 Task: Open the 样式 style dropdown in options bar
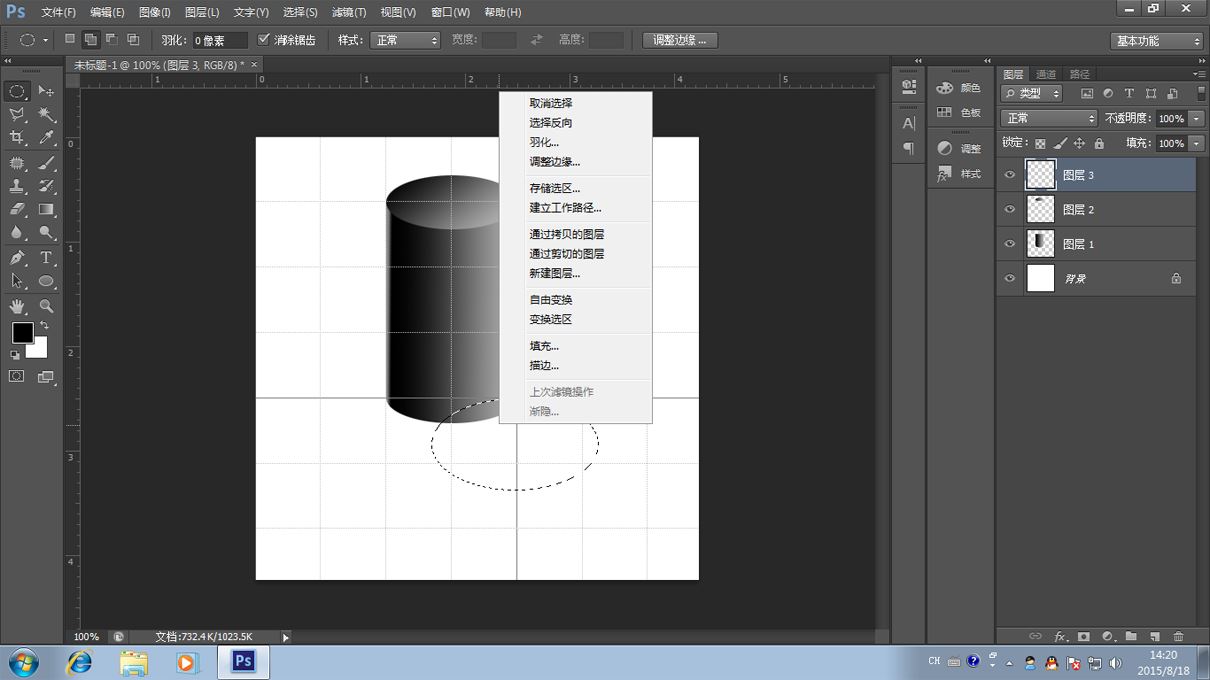pyautogui.click(x=405, y=40)
